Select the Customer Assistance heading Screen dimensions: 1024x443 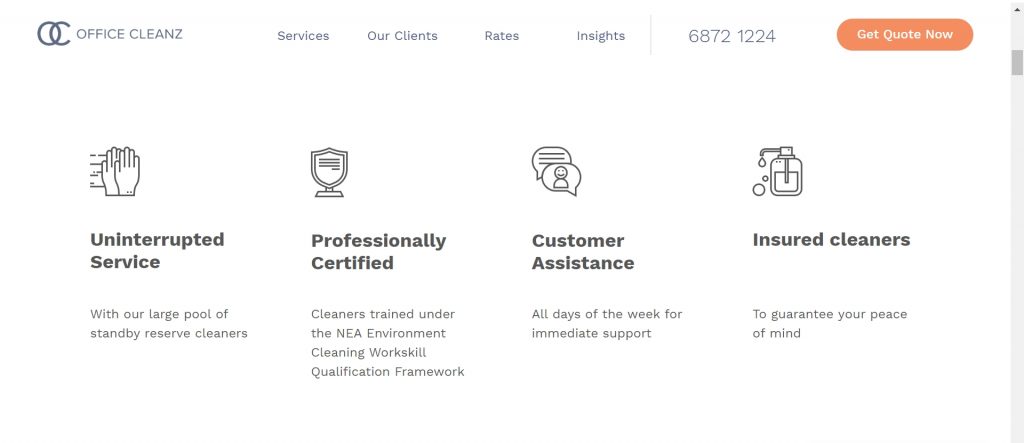583,252
